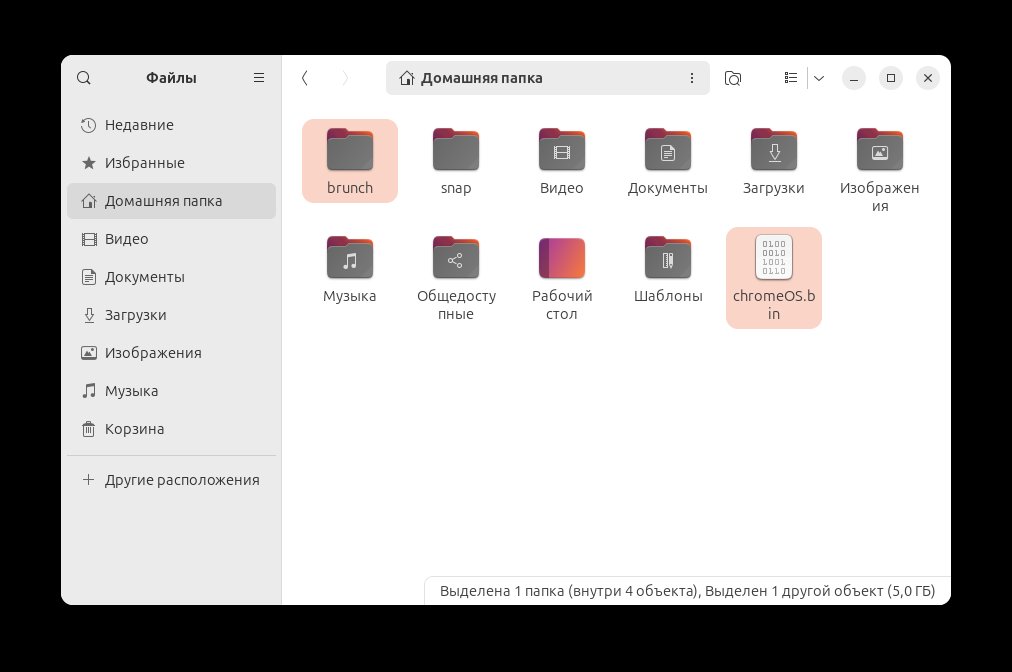Switch to list view using the toggle
Viewport: 1012px width, 672px height.
pos(791,78)
